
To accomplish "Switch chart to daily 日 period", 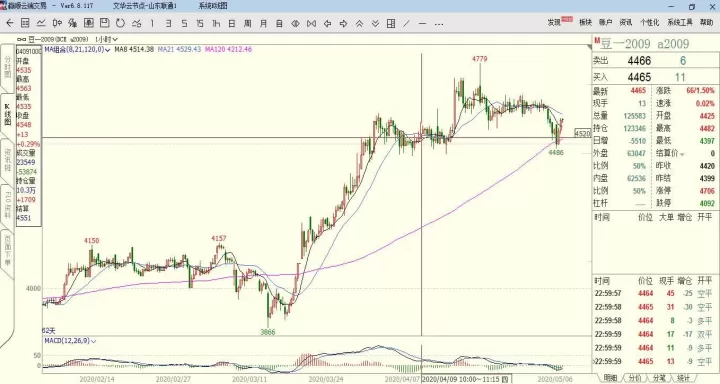I will pyautogui.click(x=232, y=23).
